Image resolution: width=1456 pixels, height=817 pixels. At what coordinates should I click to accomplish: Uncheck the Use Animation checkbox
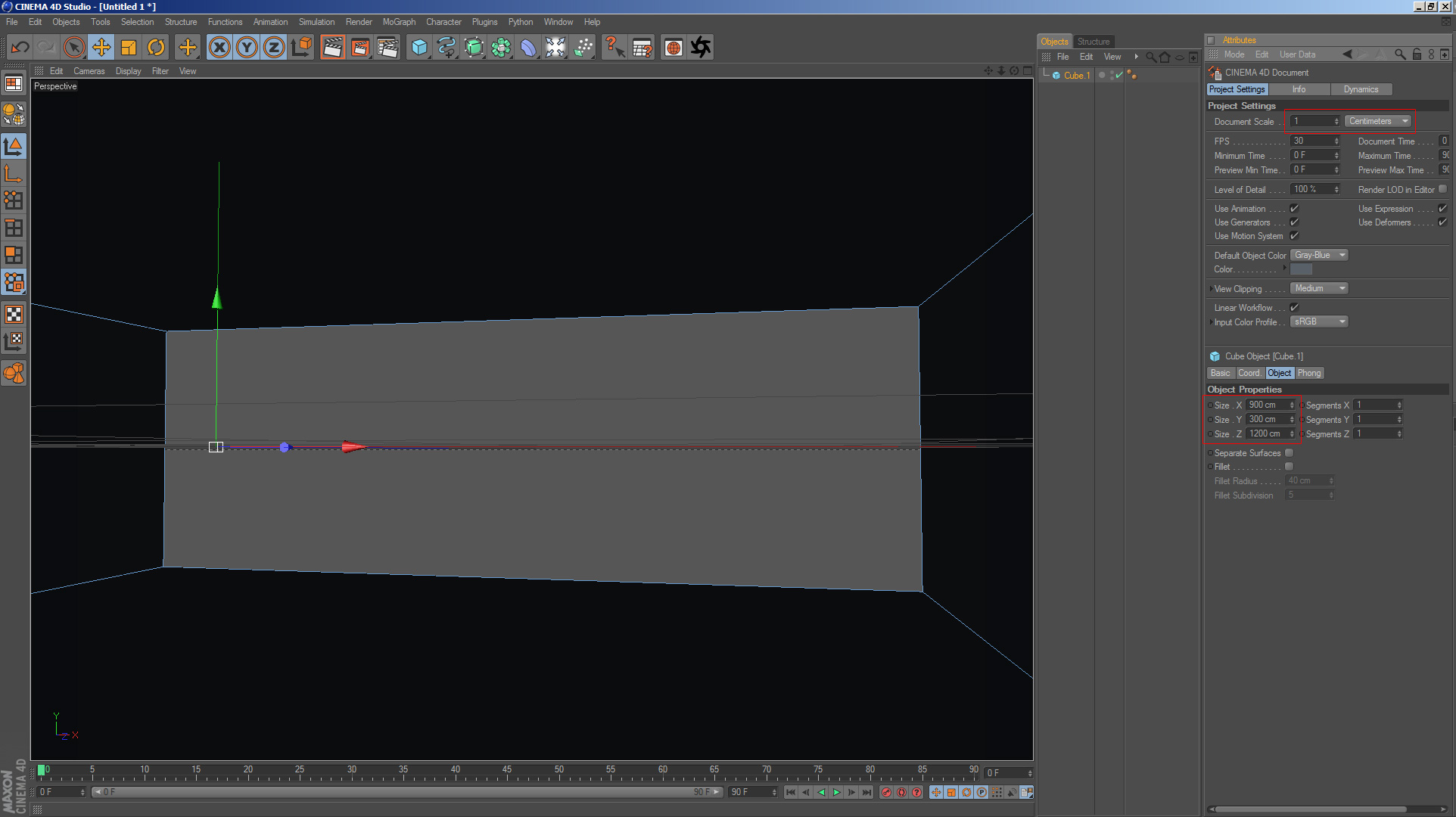pos(1294,209)
